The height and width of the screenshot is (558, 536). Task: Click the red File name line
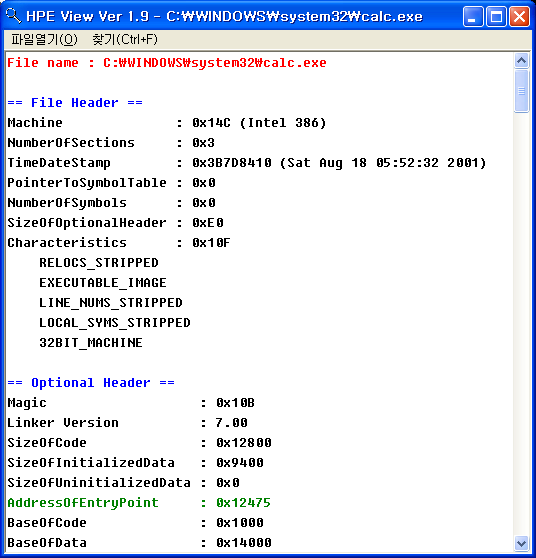coord(167,63)
